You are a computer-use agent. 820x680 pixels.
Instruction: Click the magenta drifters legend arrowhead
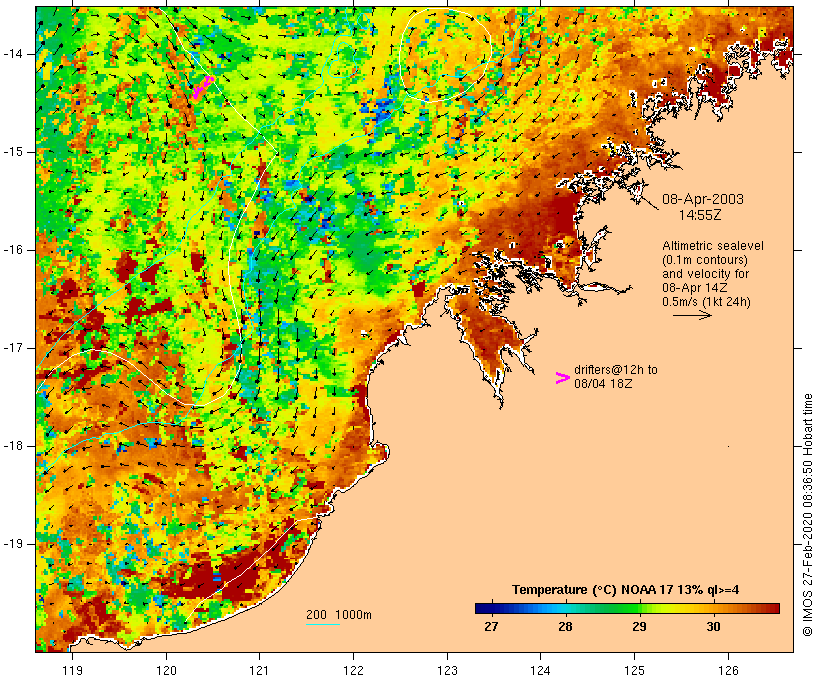562,378
